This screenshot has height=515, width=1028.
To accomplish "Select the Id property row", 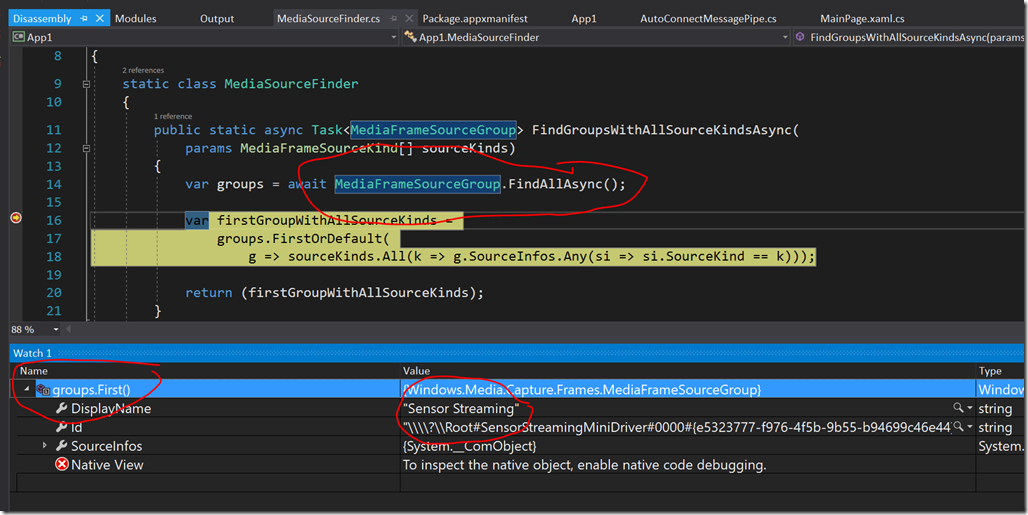I will point(517,427).
